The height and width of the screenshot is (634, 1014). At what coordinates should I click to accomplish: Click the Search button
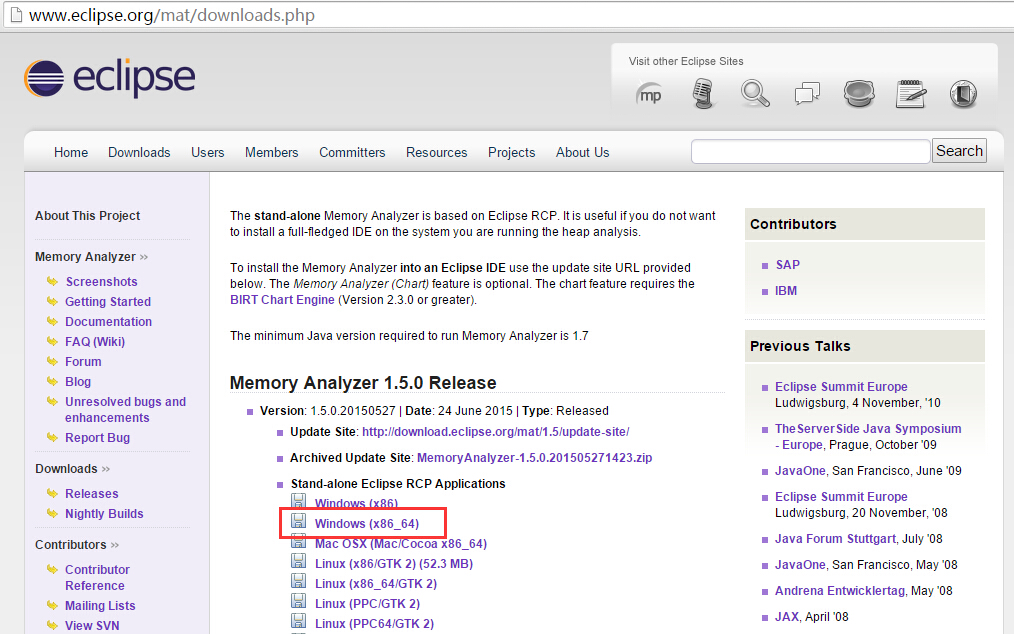(959, 151)
